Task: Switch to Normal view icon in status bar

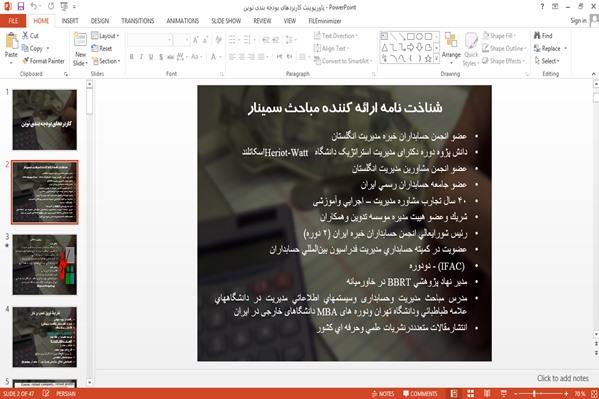Action: point(454,393)
